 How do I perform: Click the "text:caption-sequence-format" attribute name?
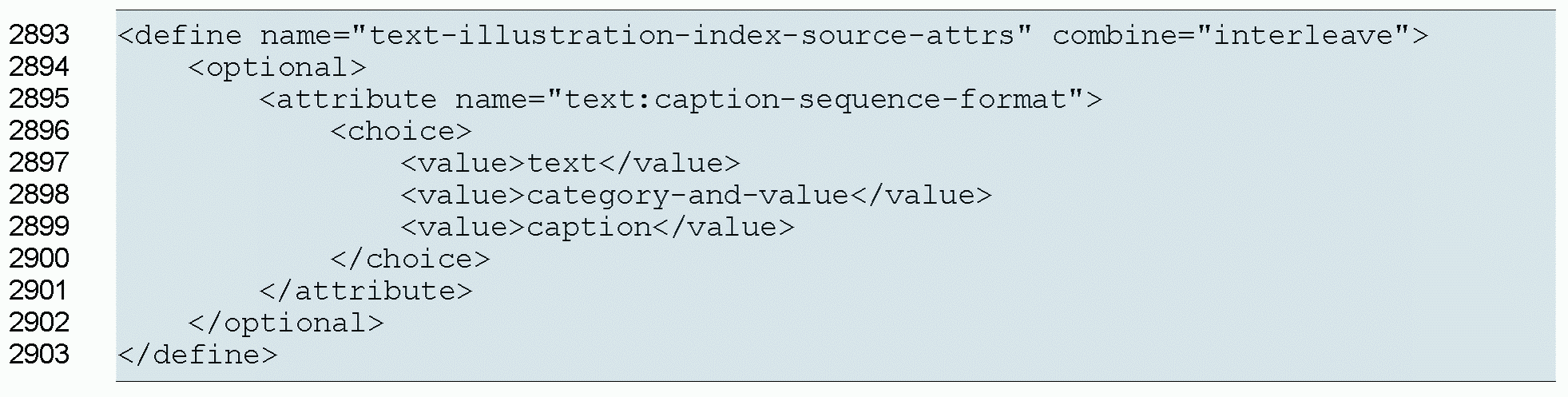(x=815, y=100)
